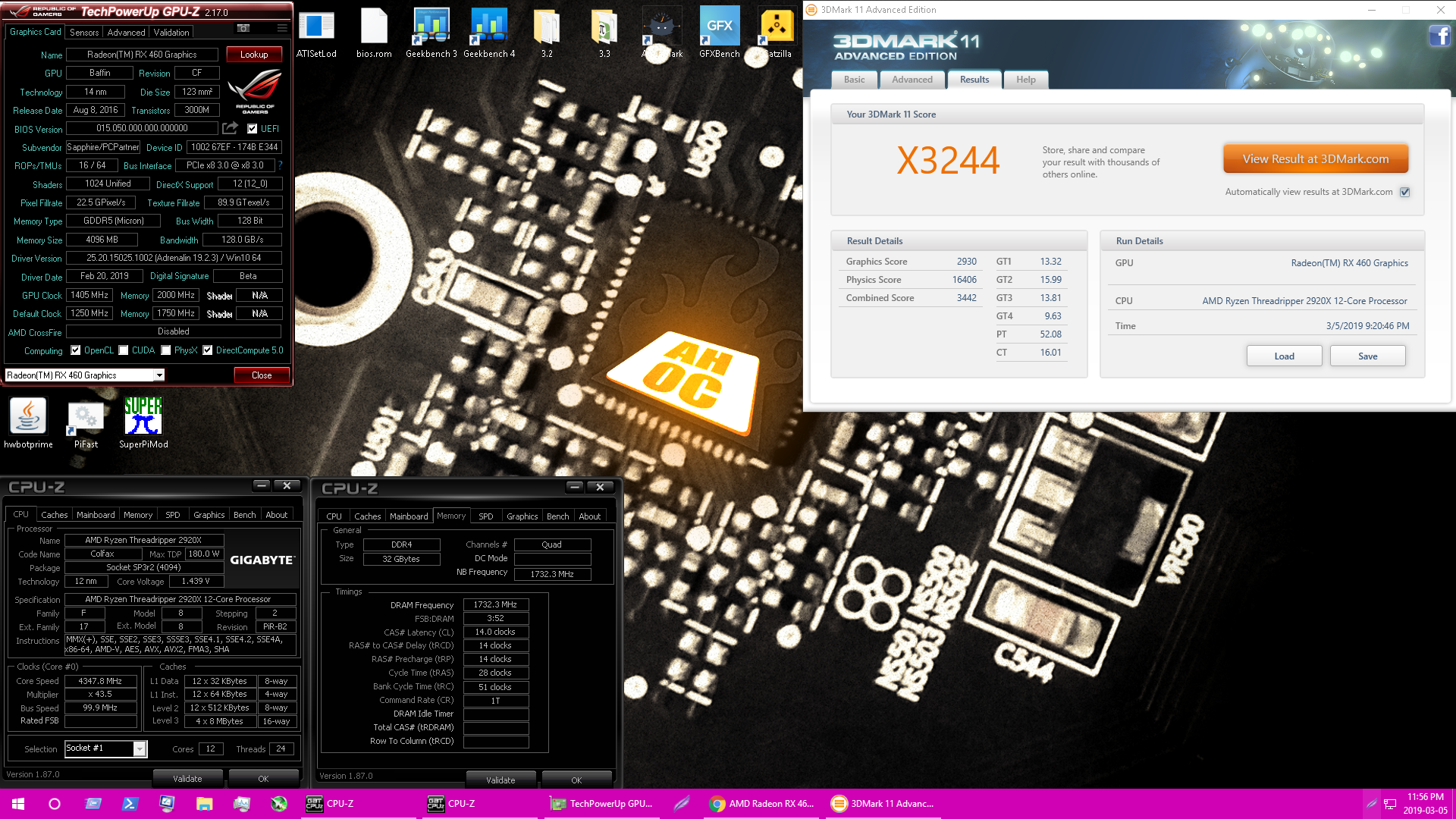The image size is (1456, 819).
Task: Click the Save button in 3DMark 11
Action: coord(1367,356)
